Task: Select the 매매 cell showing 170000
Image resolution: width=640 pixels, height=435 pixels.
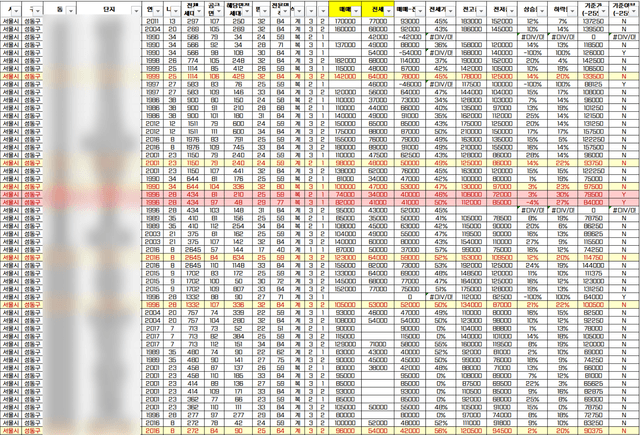Action: pyautogui.click(x=345, y=21)
